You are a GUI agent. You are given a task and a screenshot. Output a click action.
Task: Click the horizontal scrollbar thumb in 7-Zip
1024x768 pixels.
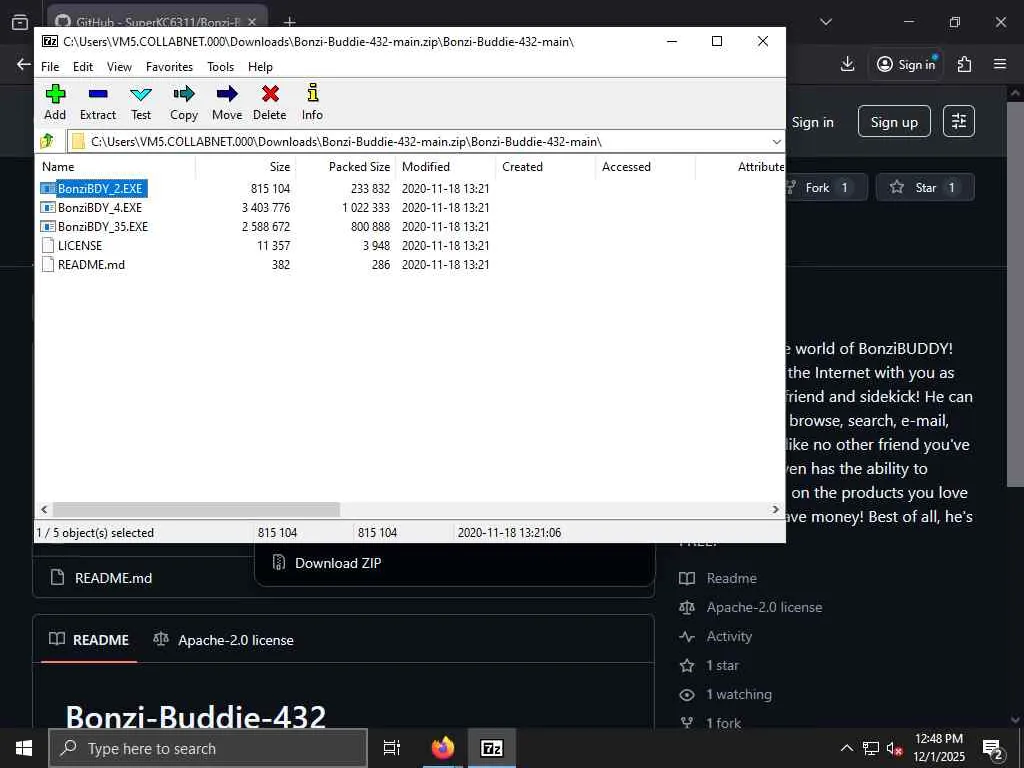(196, 509)
